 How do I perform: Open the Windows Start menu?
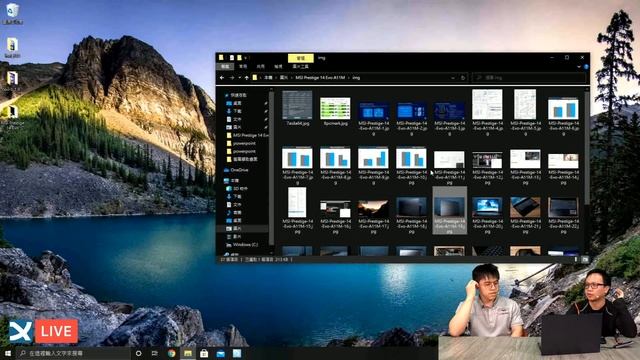coord(7,353)
